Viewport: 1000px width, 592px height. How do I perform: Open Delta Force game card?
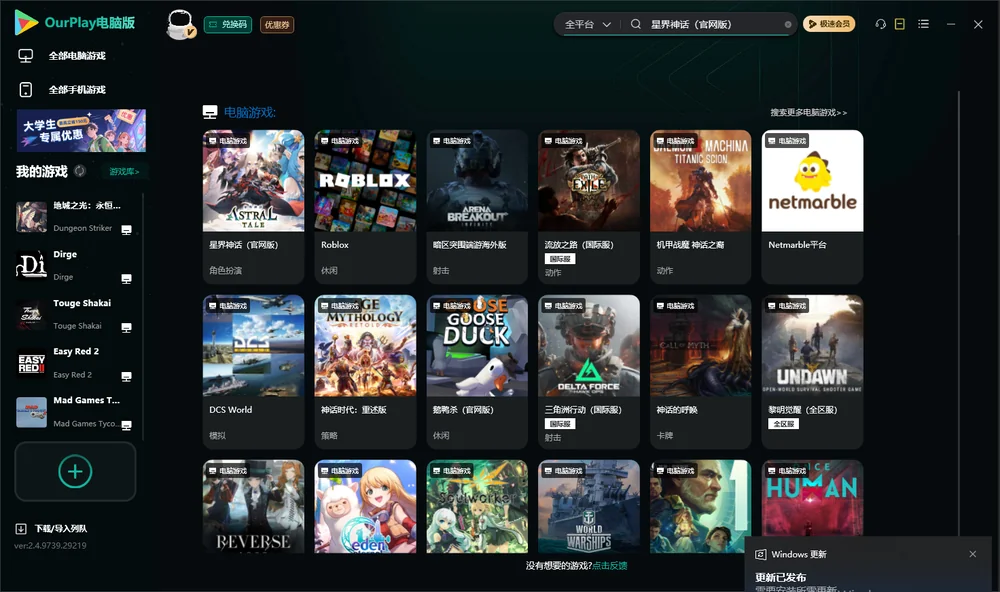click(589, 372)
